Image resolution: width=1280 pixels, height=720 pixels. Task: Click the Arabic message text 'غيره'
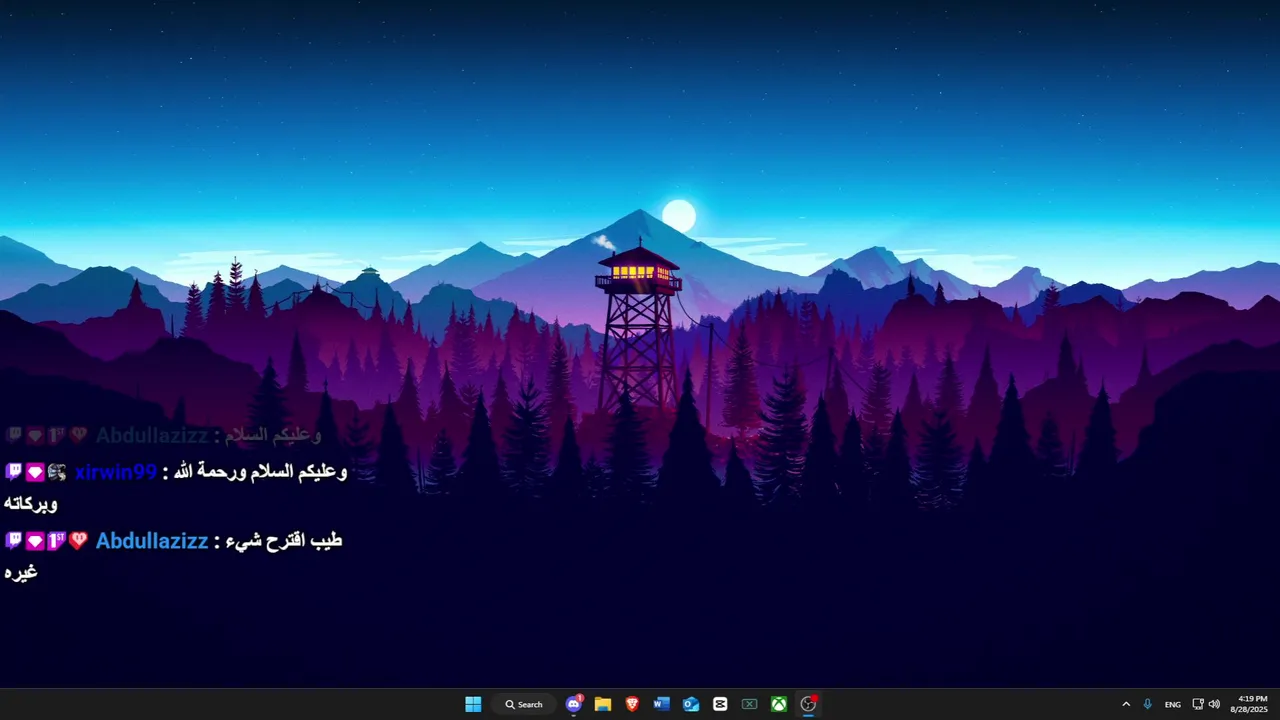[x=21, y=573]
